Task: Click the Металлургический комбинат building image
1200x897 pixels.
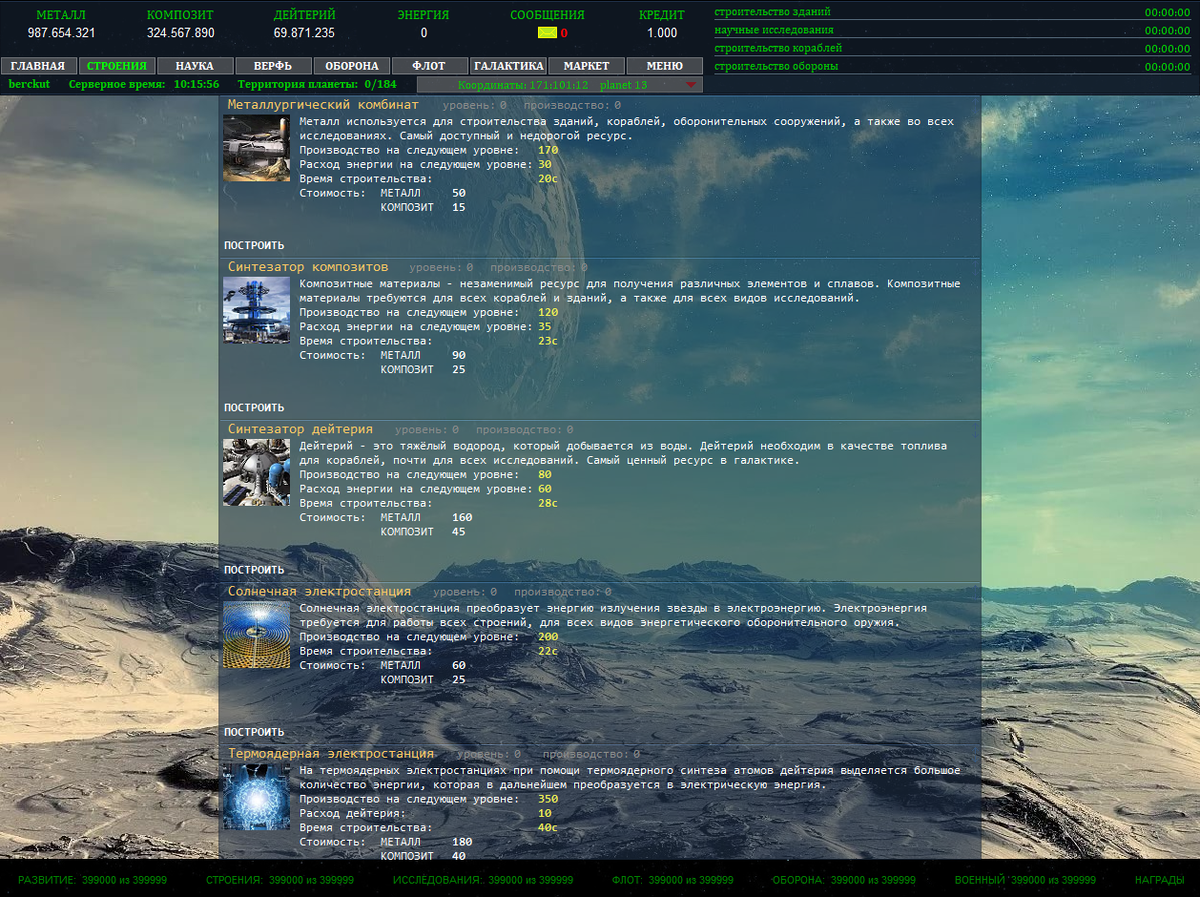Action: coord(256,148)
